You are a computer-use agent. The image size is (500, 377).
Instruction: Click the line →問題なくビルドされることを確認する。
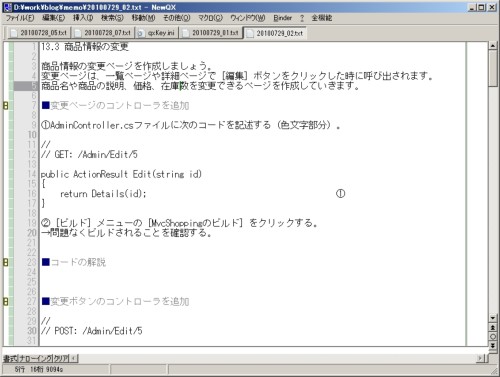(126, 233)
